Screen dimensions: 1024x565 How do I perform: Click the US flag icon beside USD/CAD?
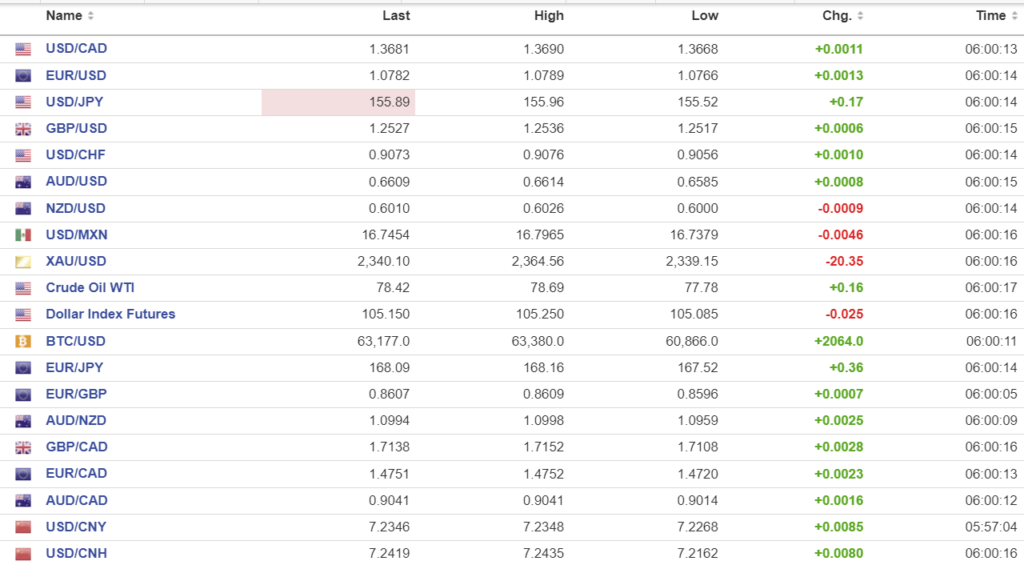(23, 49)
